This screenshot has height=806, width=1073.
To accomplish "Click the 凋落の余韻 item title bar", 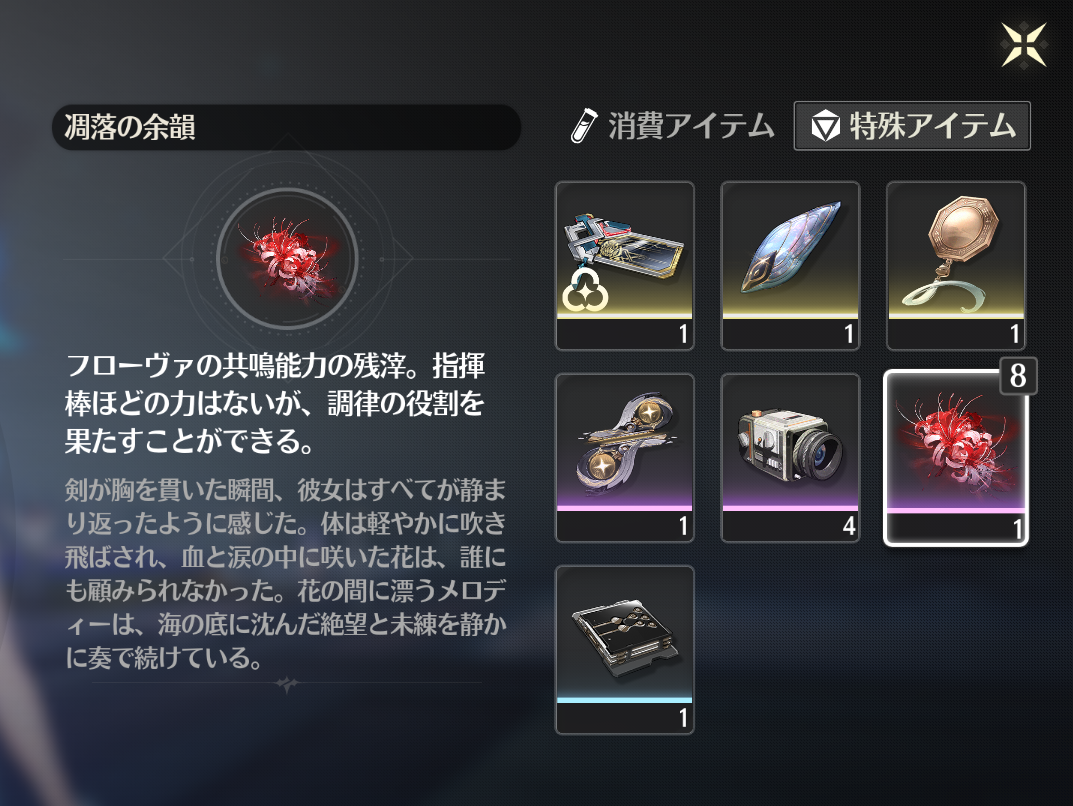I will tap(287, 127).
